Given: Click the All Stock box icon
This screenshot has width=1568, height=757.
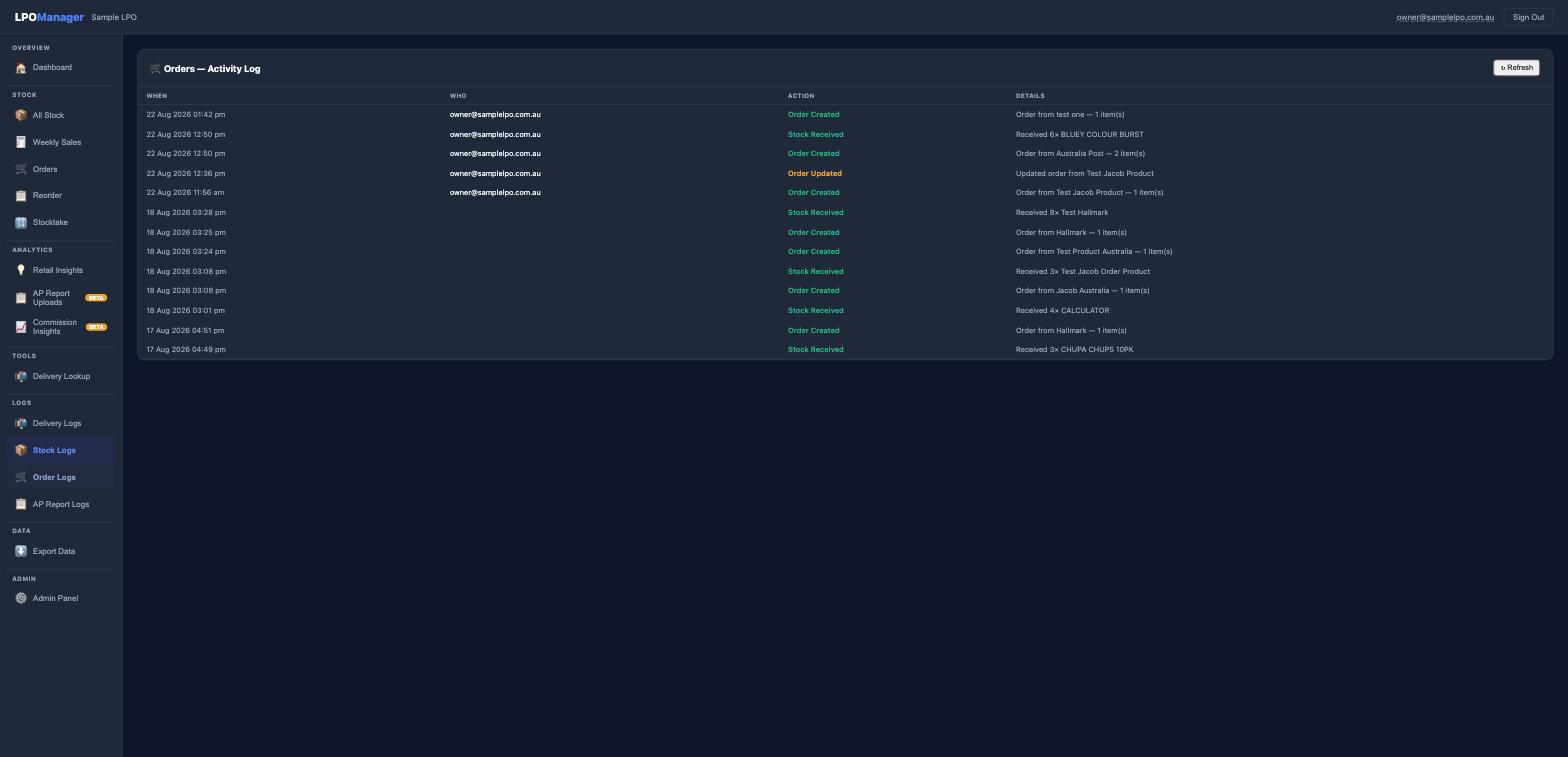Looking at the screenshot, I should (21, 115).
